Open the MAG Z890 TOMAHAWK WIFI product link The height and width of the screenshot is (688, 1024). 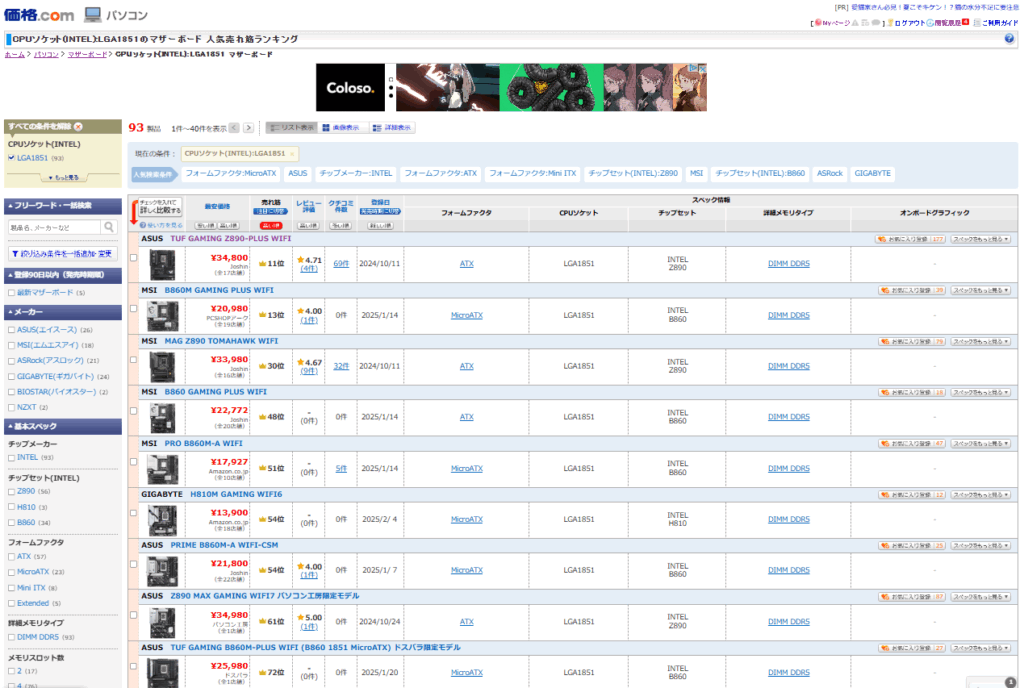click(221, 341)
